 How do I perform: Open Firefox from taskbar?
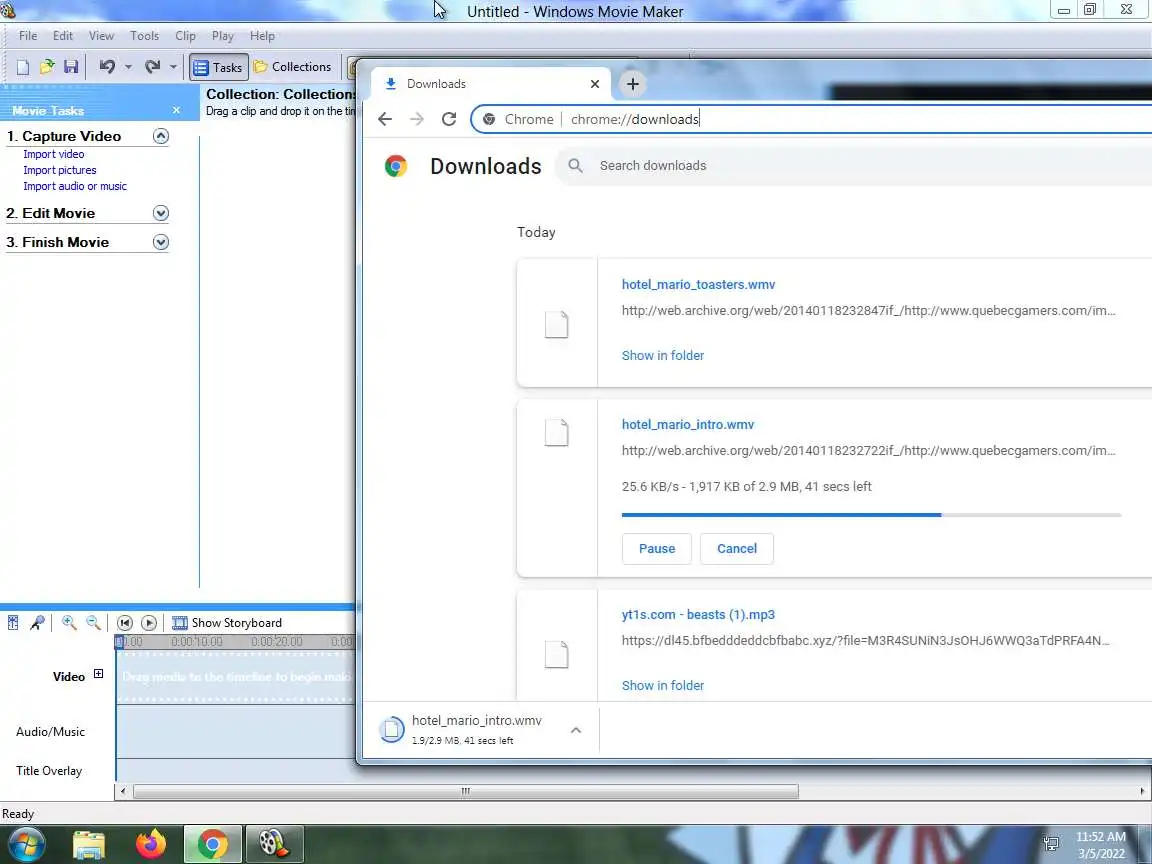pyautogui.click(x=151, y=844)
